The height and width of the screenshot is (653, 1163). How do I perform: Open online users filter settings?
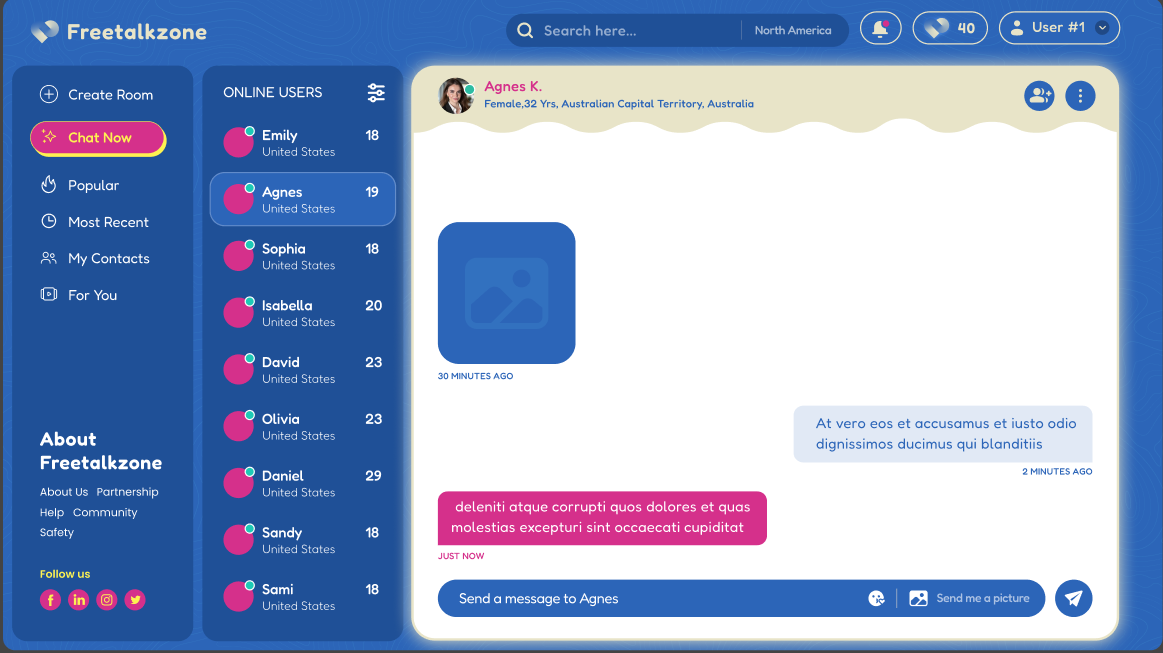click(x=376, y=93)
